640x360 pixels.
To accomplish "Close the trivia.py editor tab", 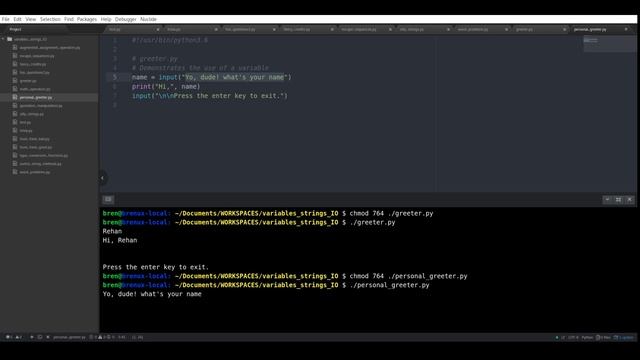I will click(x=216, y=29).
